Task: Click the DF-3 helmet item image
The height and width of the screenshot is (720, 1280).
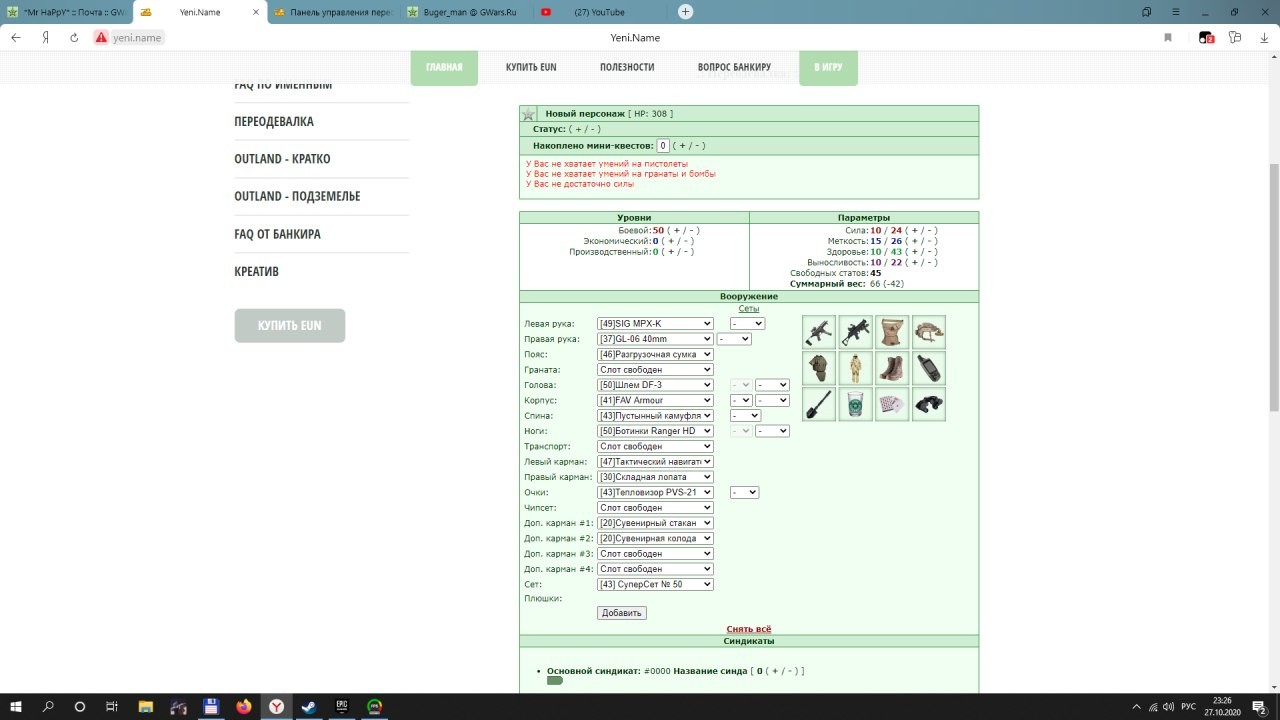Action: tap(929, 332)
